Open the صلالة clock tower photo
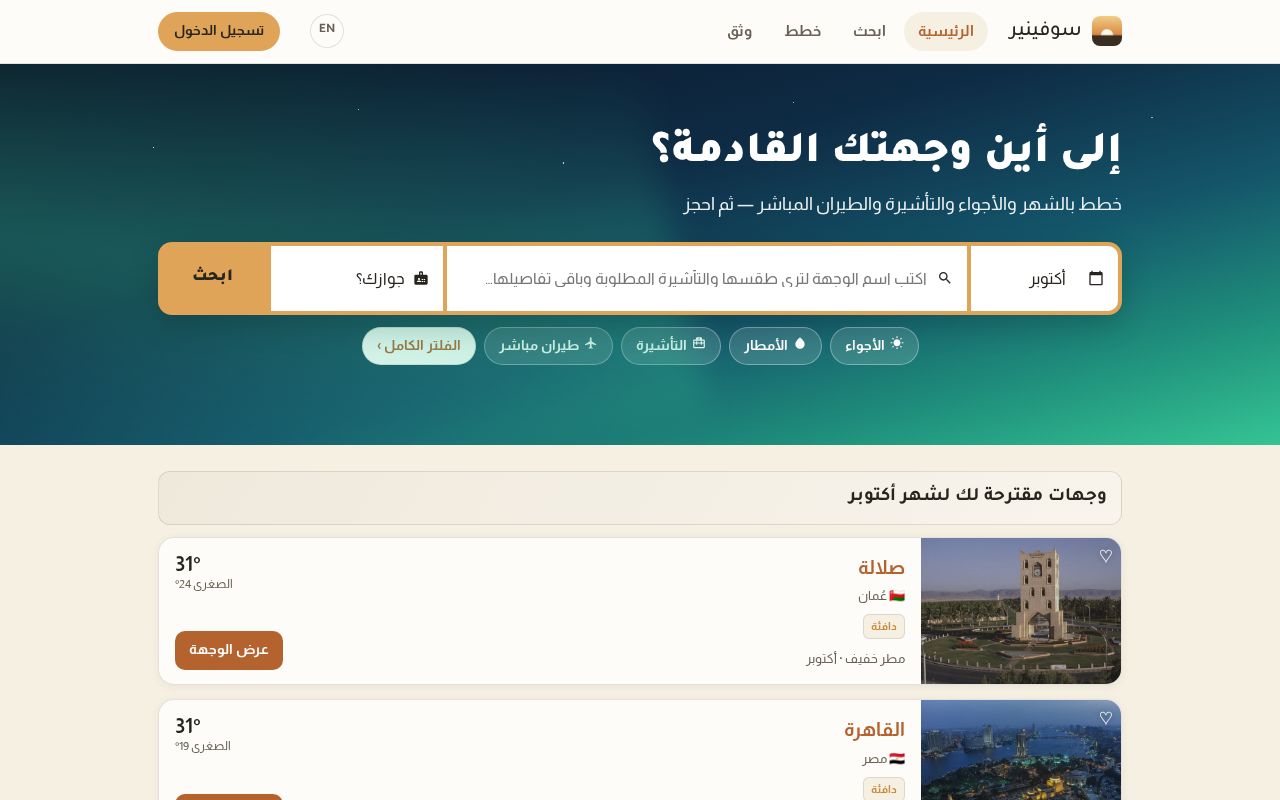Screen dimensions: 1280x800 coord(1021,611)
